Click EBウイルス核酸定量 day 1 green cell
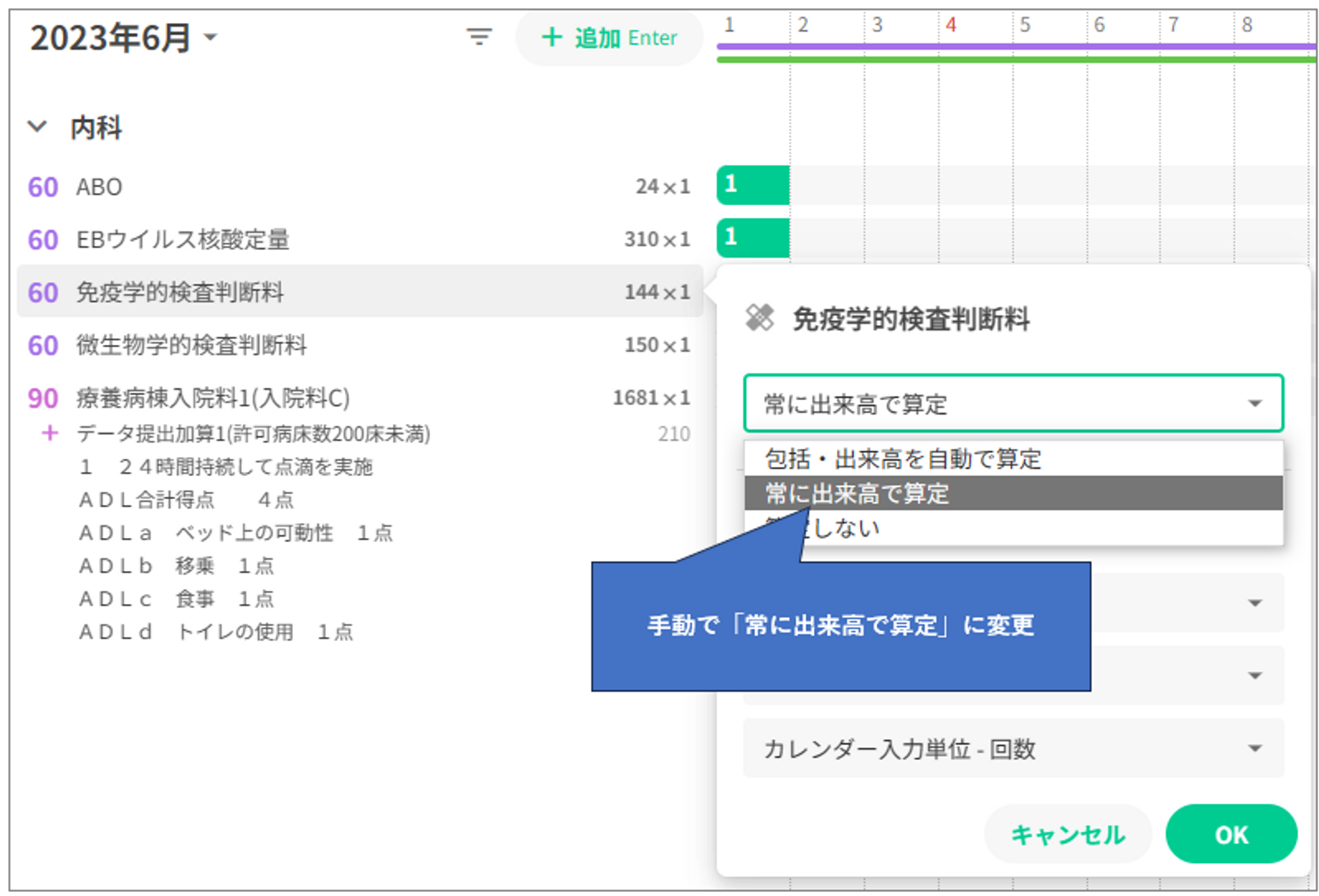This screenshot has height=896, width=1319. click(x=752, y=238)
